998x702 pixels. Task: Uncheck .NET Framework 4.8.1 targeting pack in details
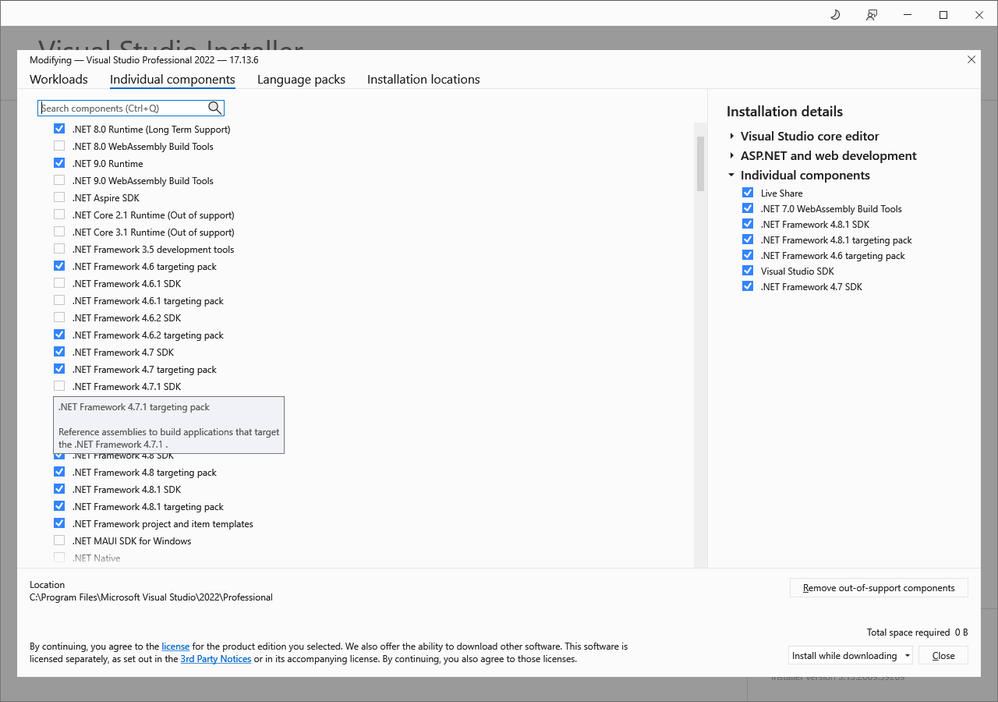(748, 240)
